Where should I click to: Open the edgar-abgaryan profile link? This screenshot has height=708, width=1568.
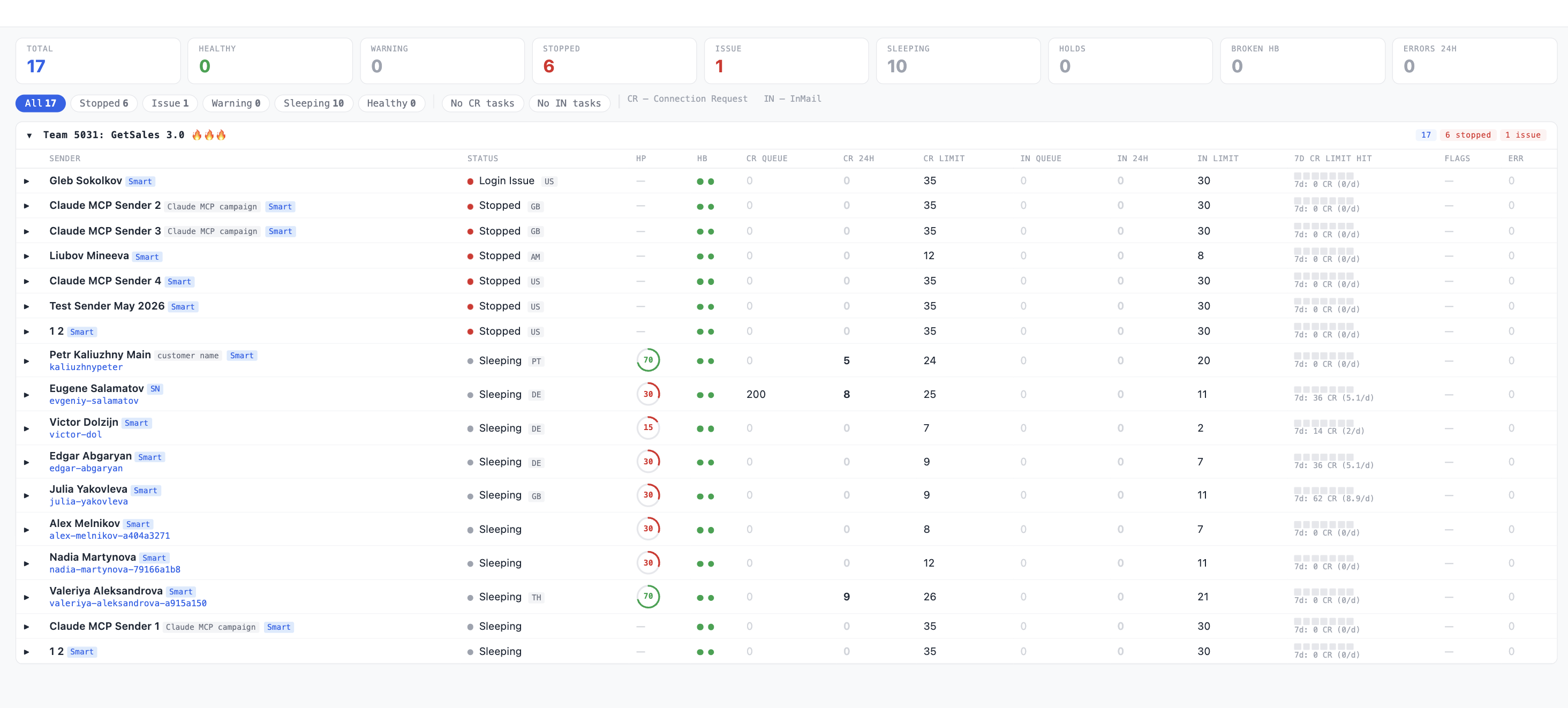click(86, 468)
